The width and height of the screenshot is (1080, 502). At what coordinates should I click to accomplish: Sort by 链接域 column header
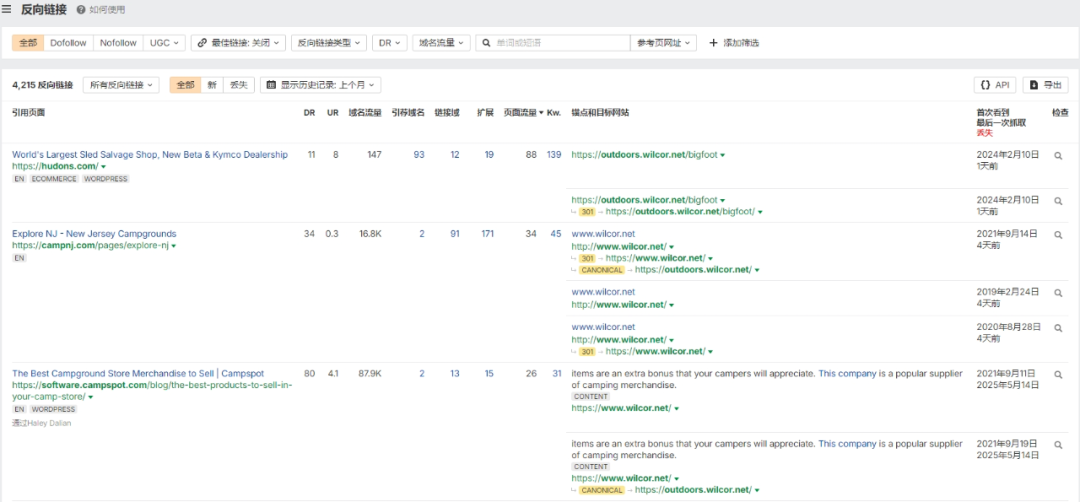tap(447, 113)
